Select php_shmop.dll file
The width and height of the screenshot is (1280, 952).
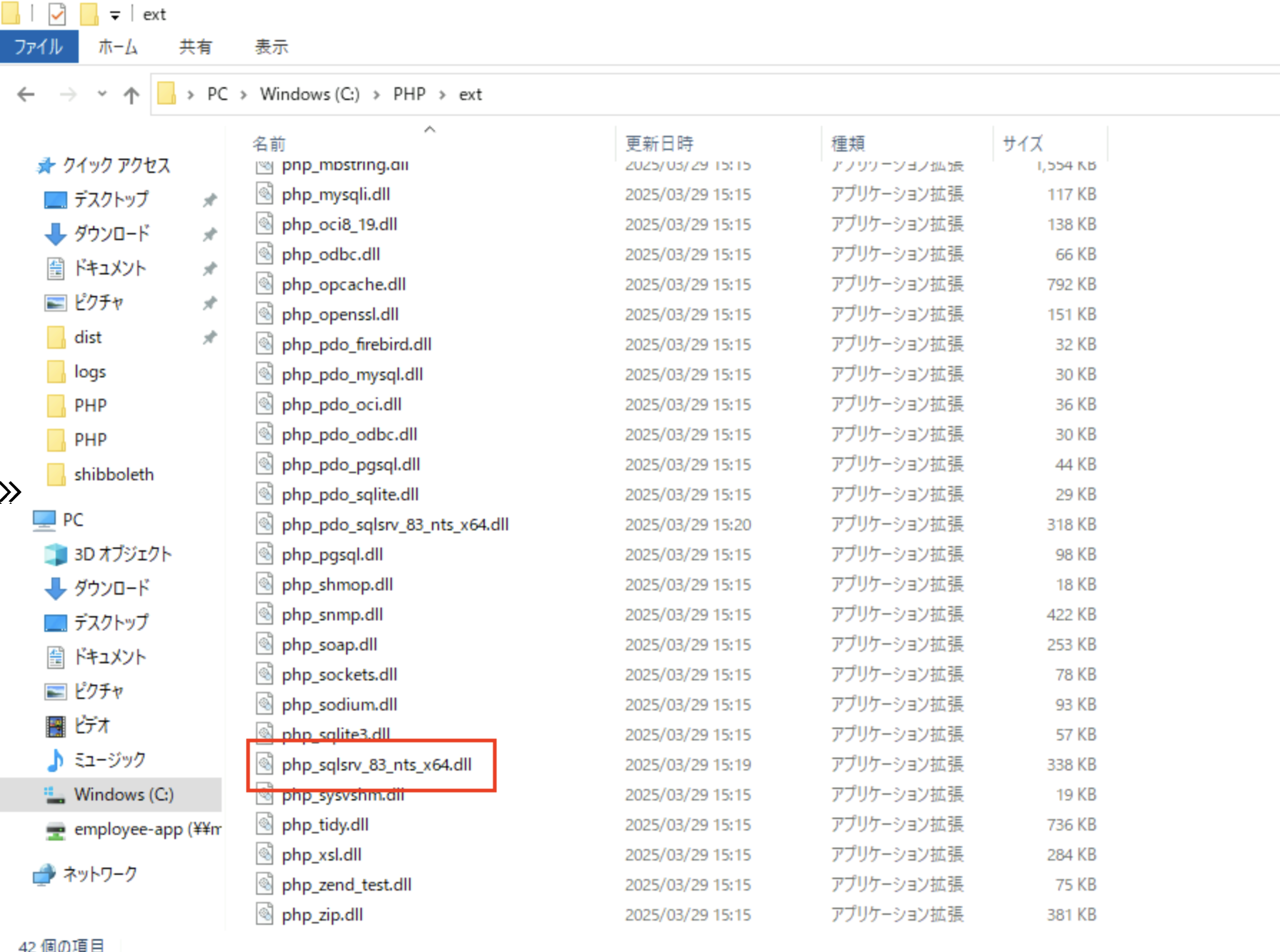pyautogui.click(x=338, y=585)
